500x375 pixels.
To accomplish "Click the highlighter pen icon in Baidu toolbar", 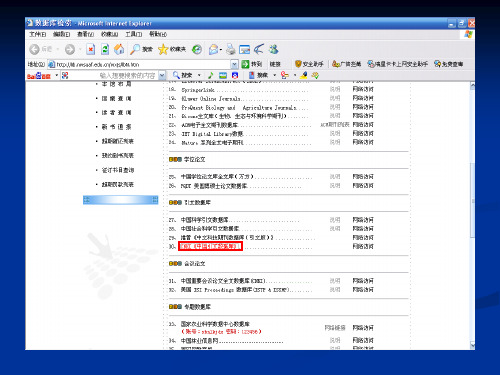I will pos(304,75).
